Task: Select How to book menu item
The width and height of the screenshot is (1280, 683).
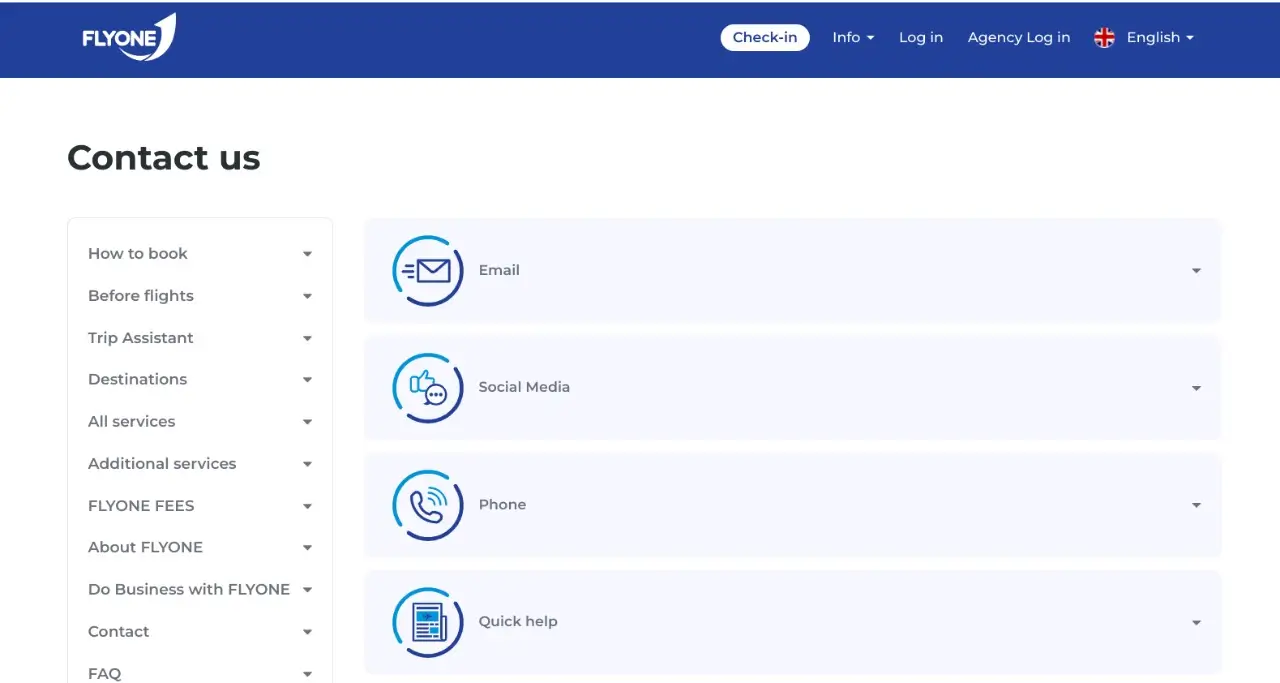Action: pyautogui.click(x=138, y=254)
